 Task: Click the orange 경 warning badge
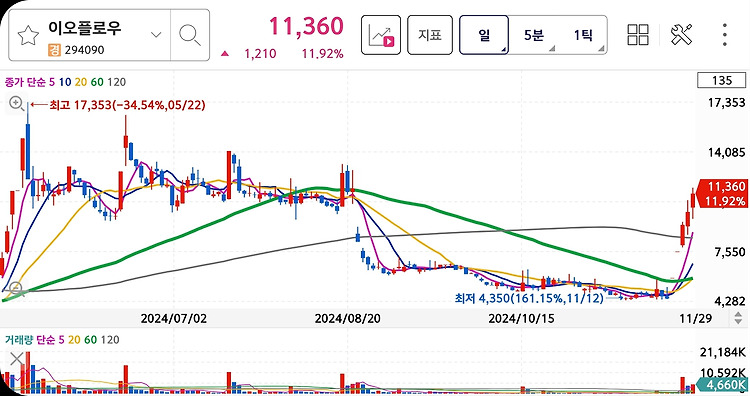pos(55,50)
